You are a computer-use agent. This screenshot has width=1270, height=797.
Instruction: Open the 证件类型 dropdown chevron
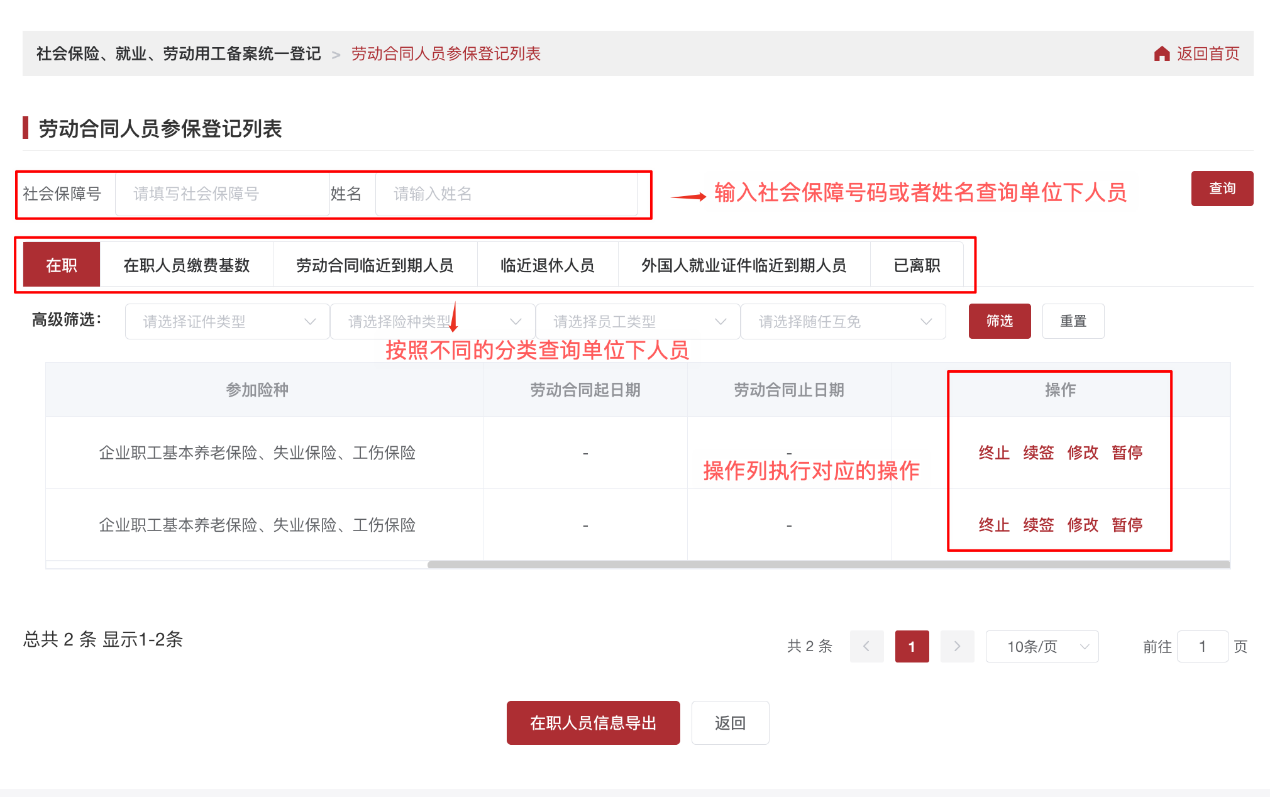click(x=310, y=321)
